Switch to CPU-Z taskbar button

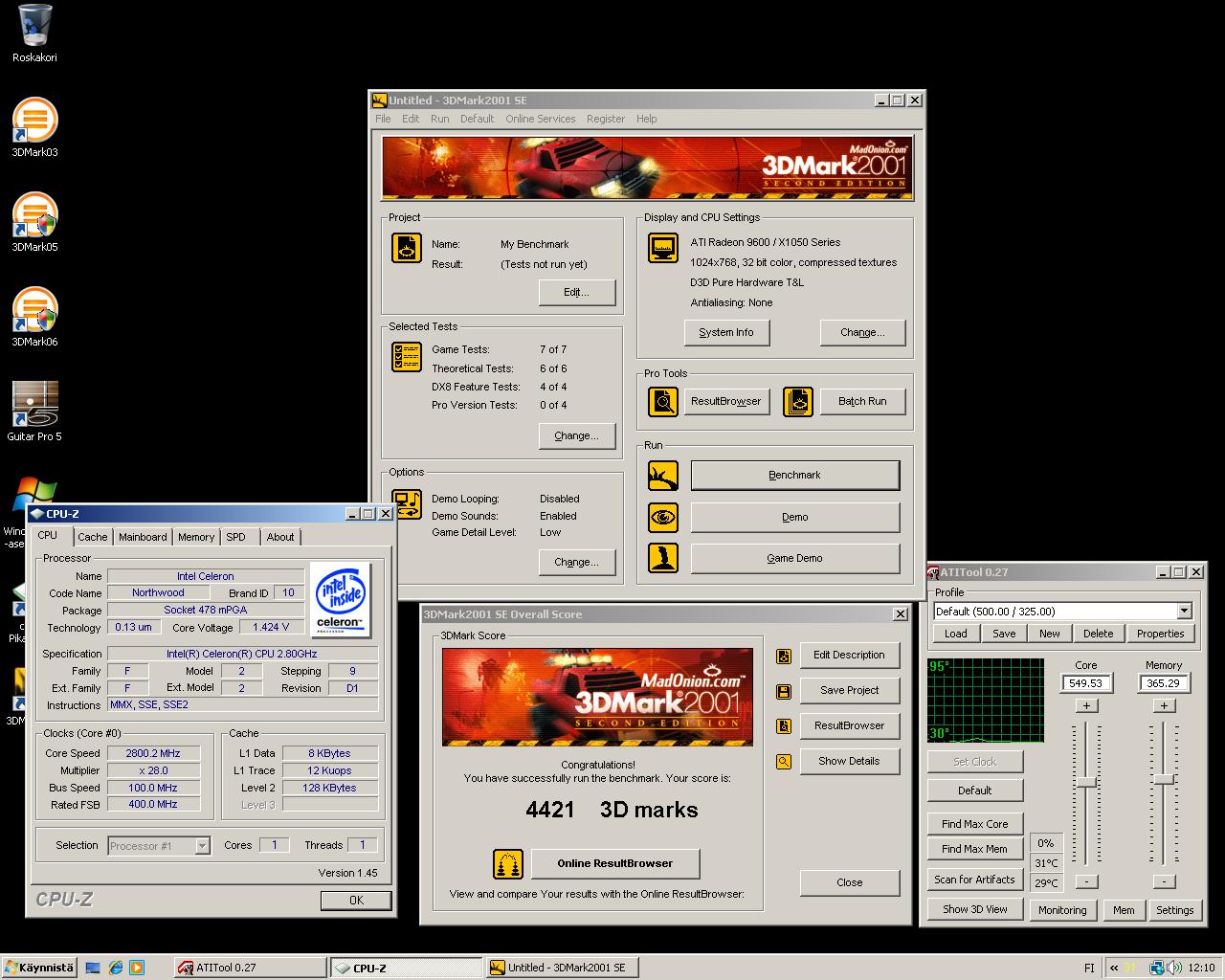click(x=406, y=968)
